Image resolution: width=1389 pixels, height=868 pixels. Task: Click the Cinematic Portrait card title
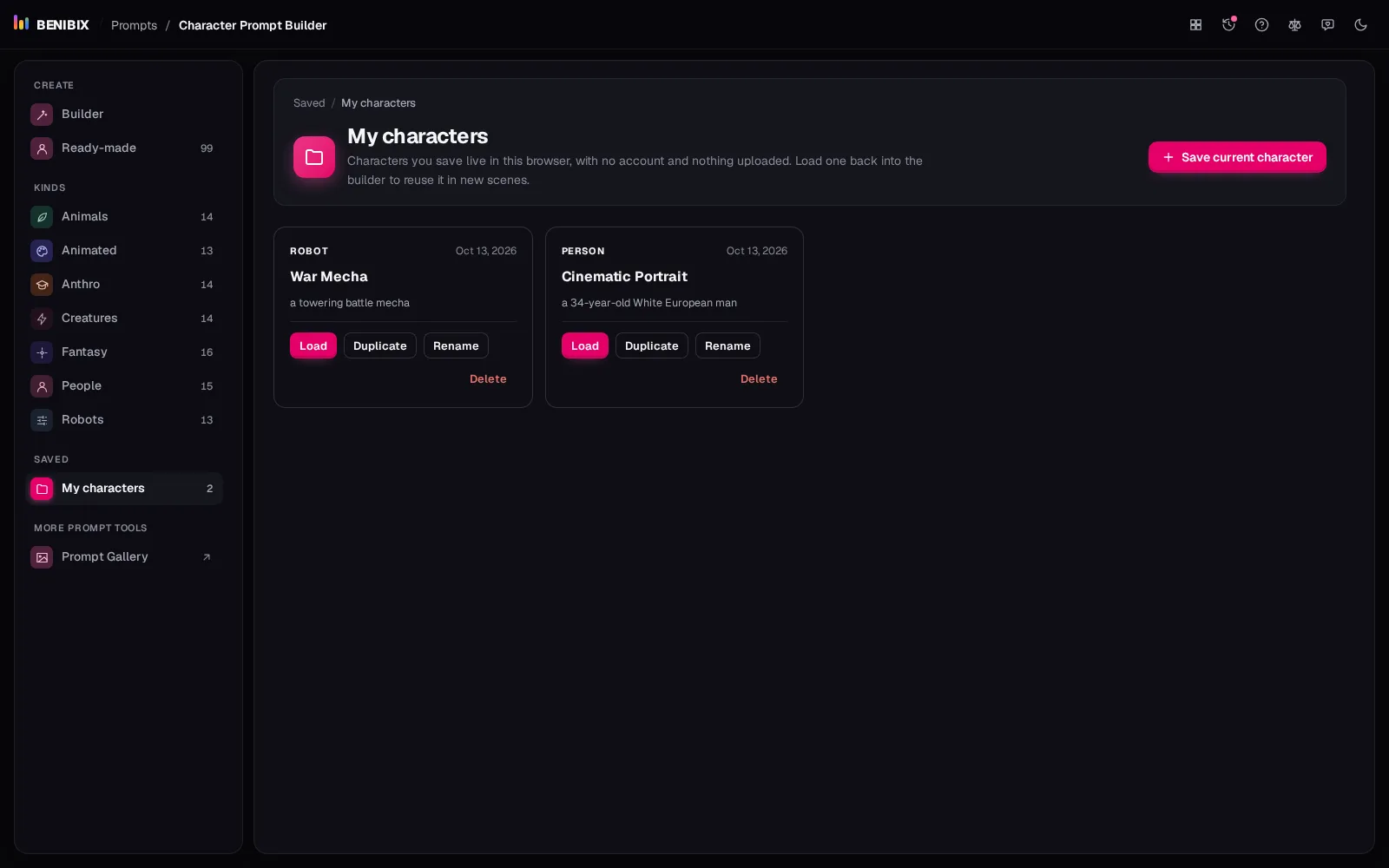624,276
